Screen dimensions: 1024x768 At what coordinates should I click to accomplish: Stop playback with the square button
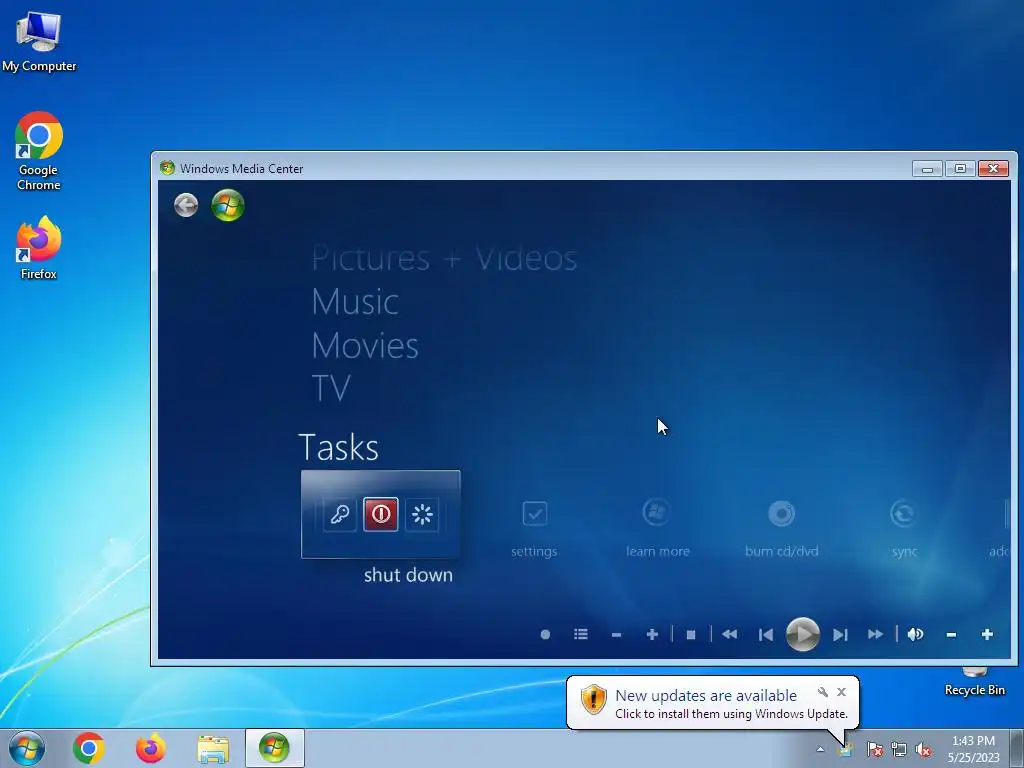pos(691,635)
